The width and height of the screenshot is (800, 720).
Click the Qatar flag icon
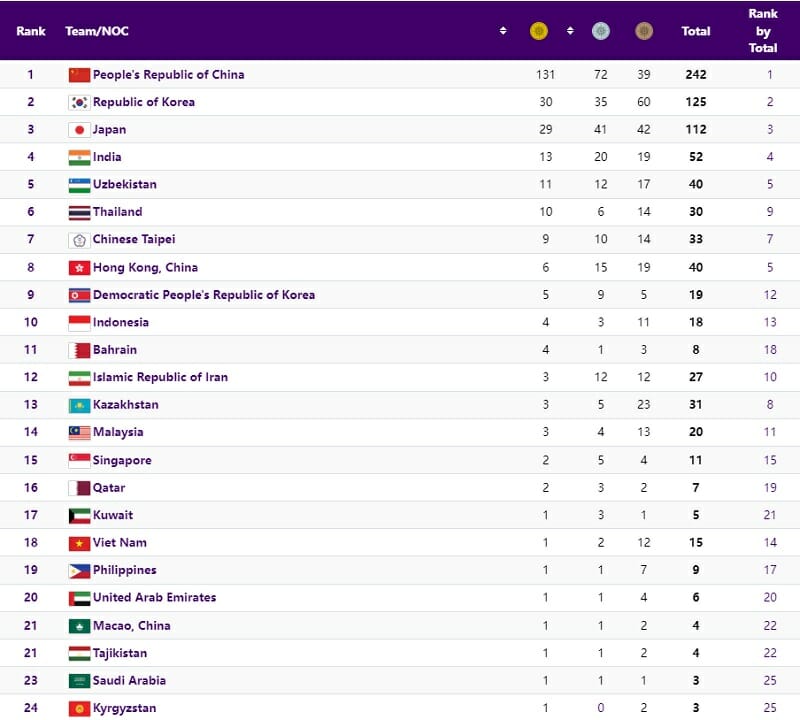79,488
